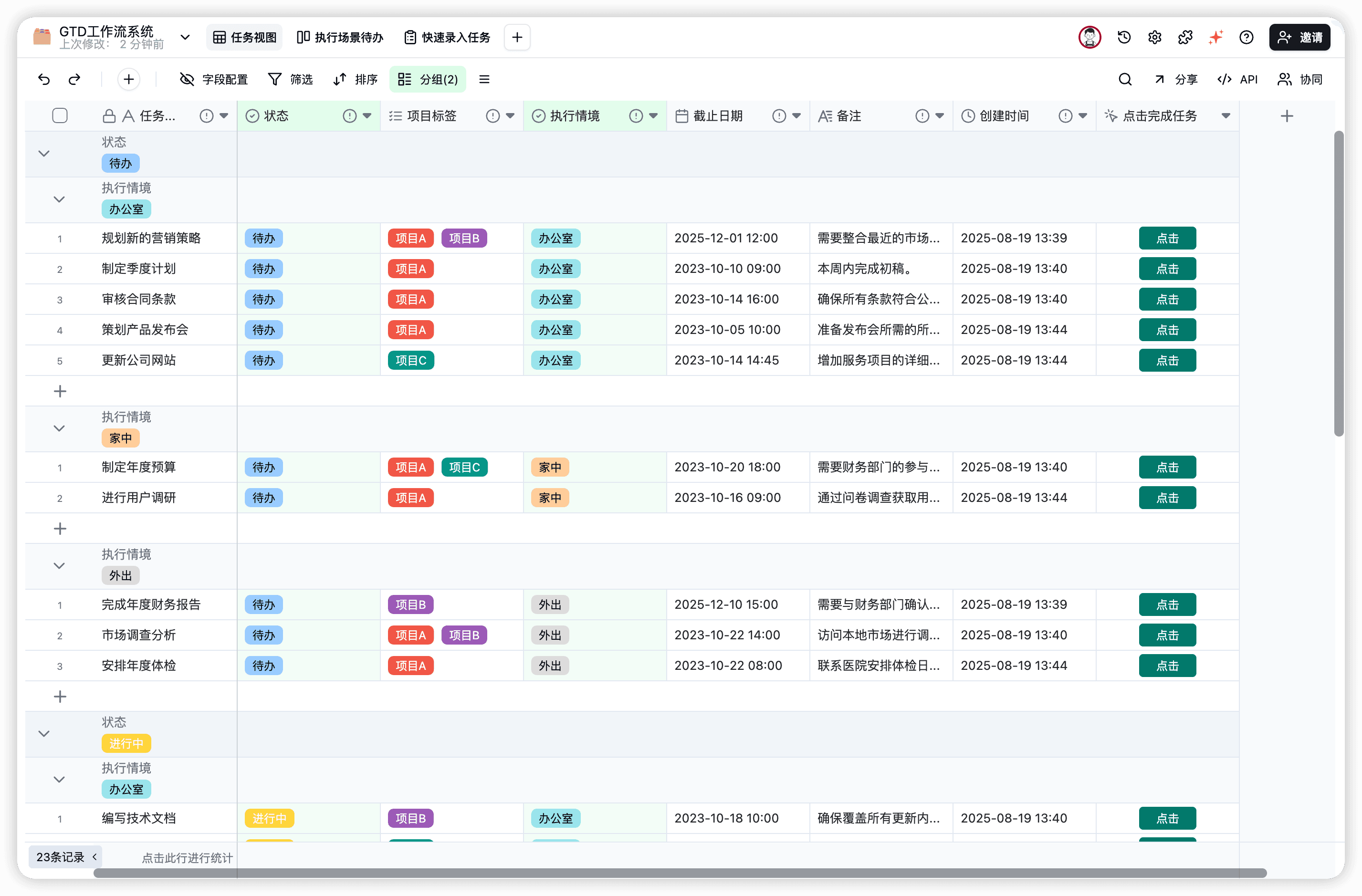
Task: Click the GTD工作流系统 folder icon
Action: pyautogui.click(x=42, y=37)
